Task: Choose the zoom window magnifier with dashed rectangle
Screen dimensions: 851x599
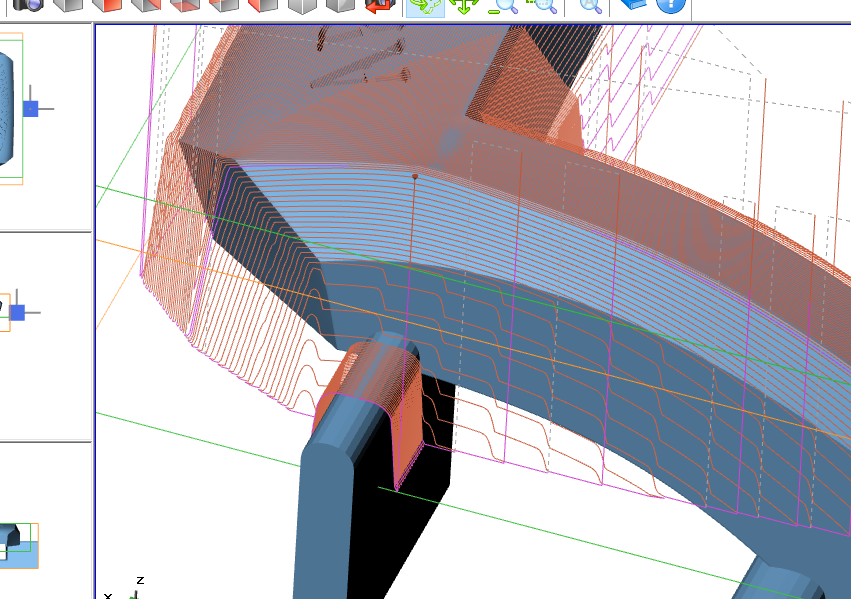Action: (541, 6)
